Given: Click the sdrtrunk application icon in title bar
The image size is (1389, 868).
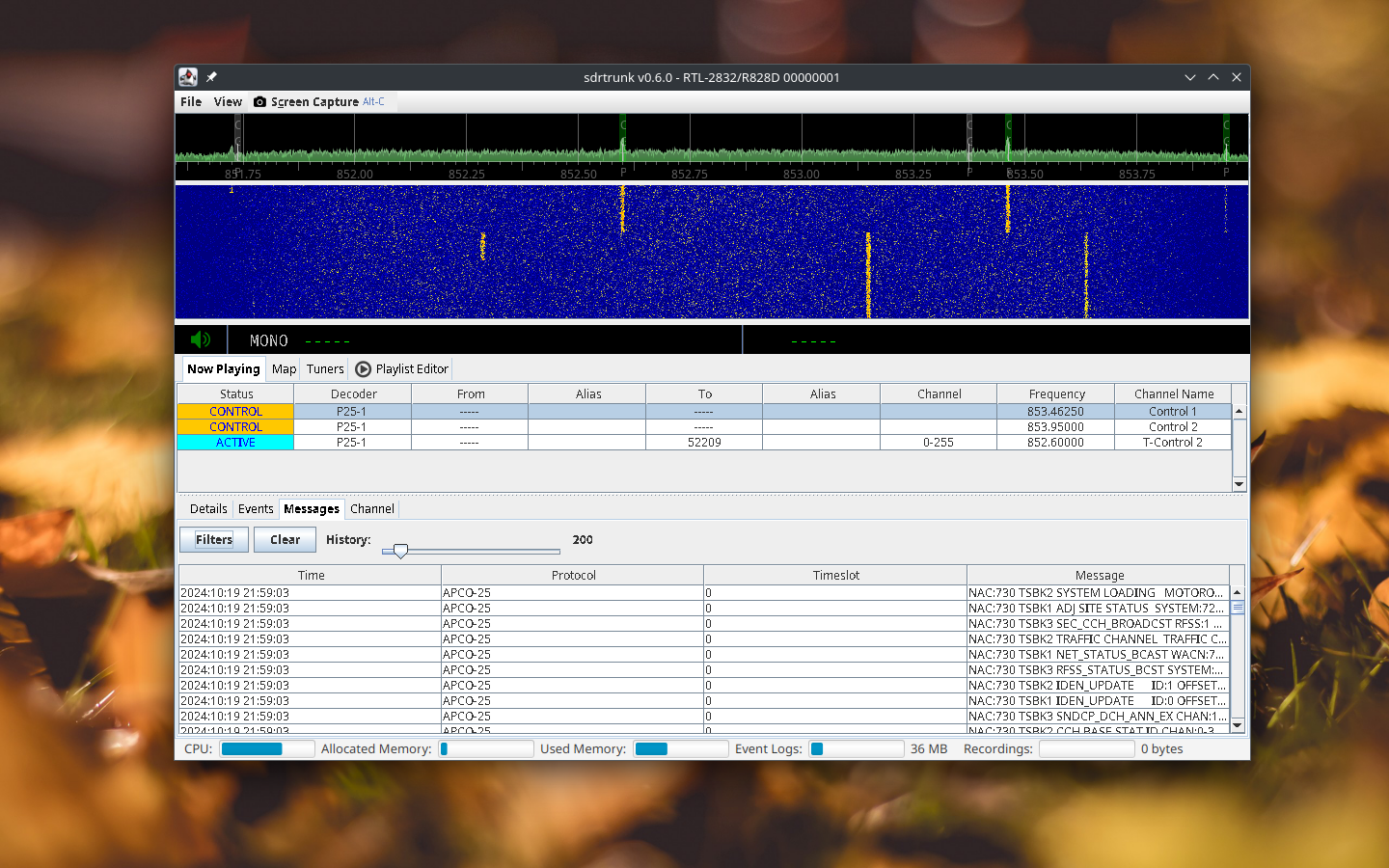Looking at the screenshot, I should click(x=188, y=77).
